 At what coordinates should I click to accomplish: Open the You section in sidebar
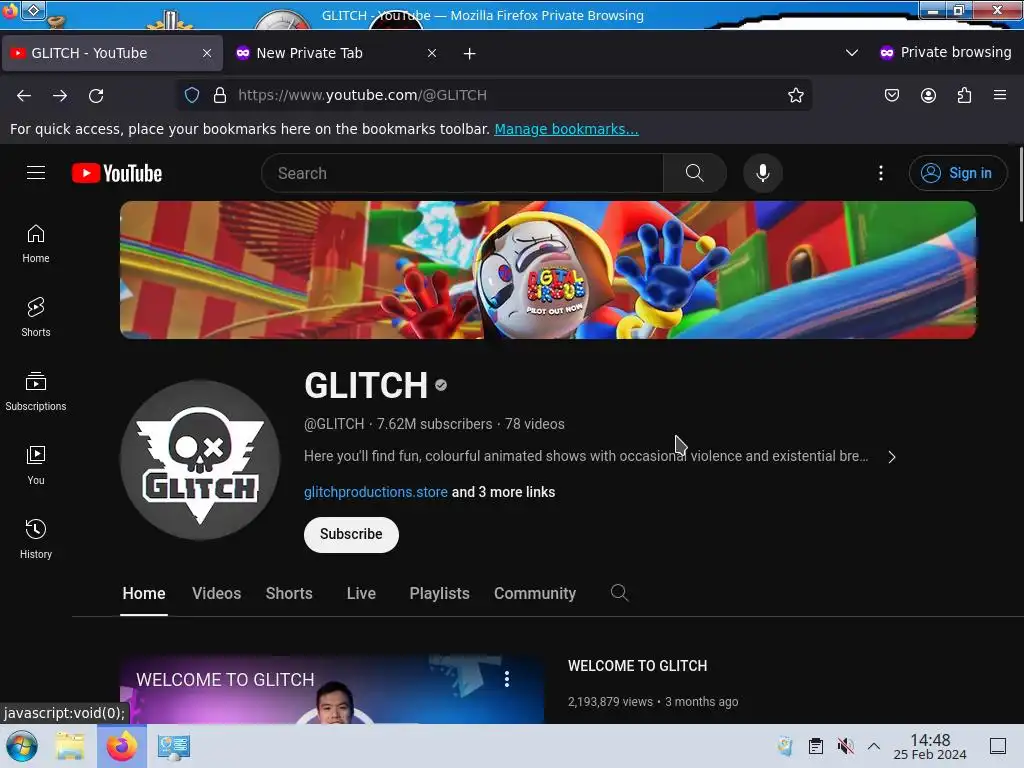[36, 465]
